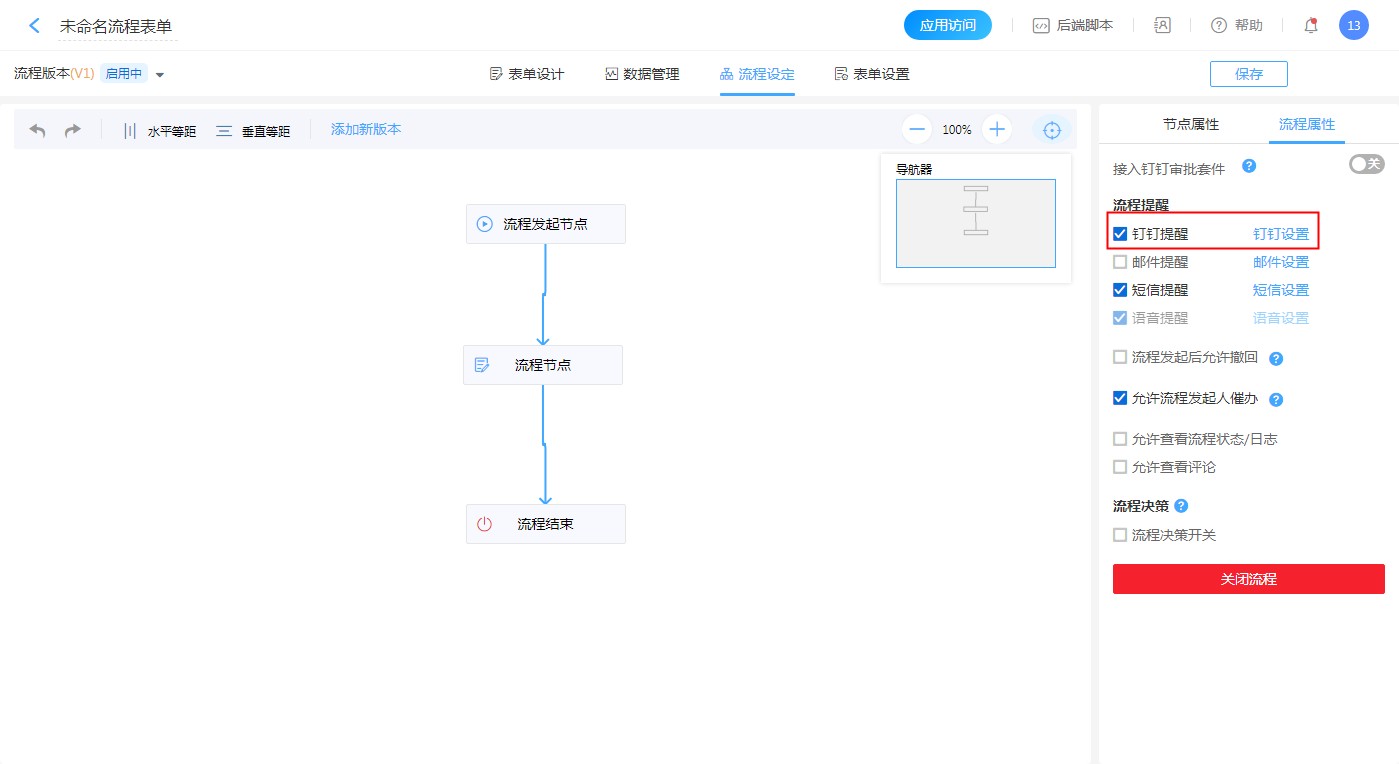
Task: Click the zoom out minus icon
Action: (917, 130)
